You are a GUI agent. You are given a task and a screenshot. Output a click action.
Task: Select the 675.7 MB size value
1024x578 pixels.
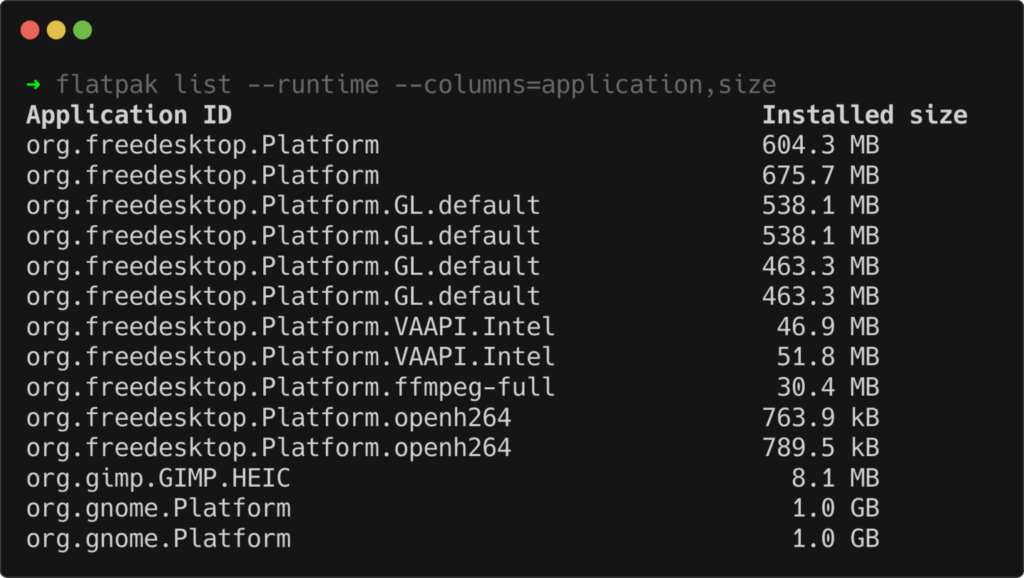tap(820, 176)
